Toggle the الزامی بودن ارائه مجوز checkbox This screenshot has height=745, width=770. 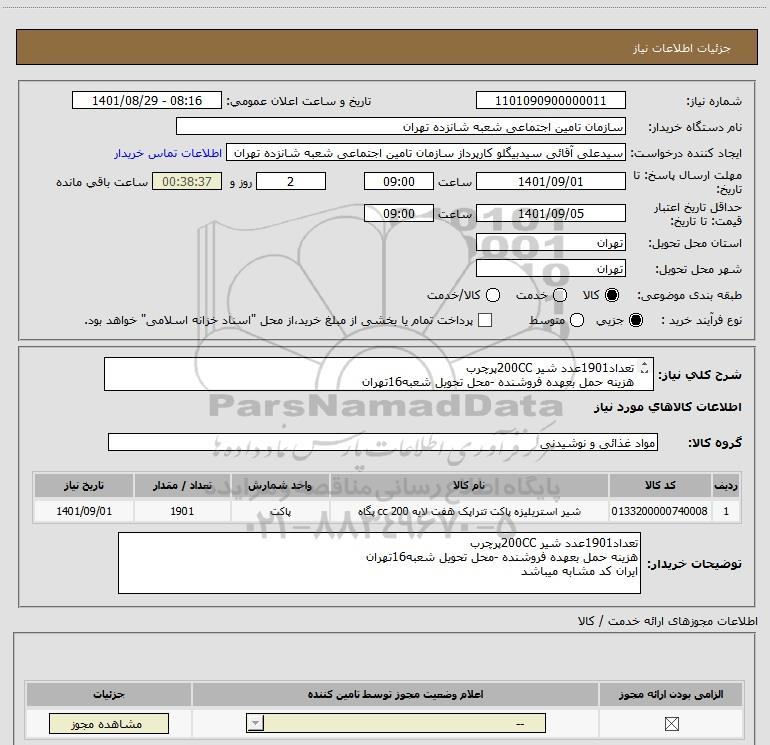tap(671, 723)
